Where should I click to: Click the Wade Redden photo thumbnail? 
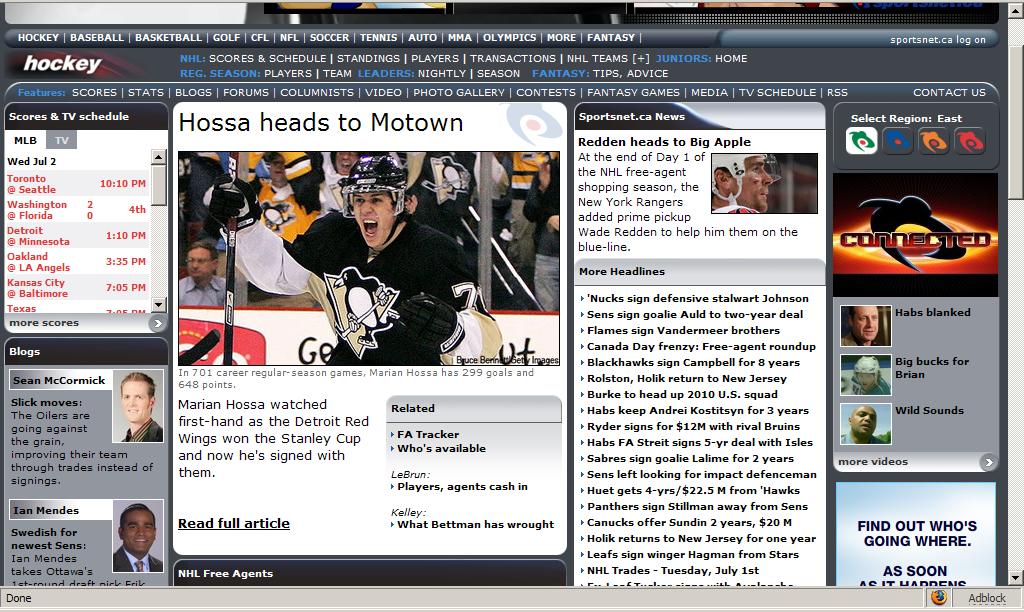(x=764, y=184)
